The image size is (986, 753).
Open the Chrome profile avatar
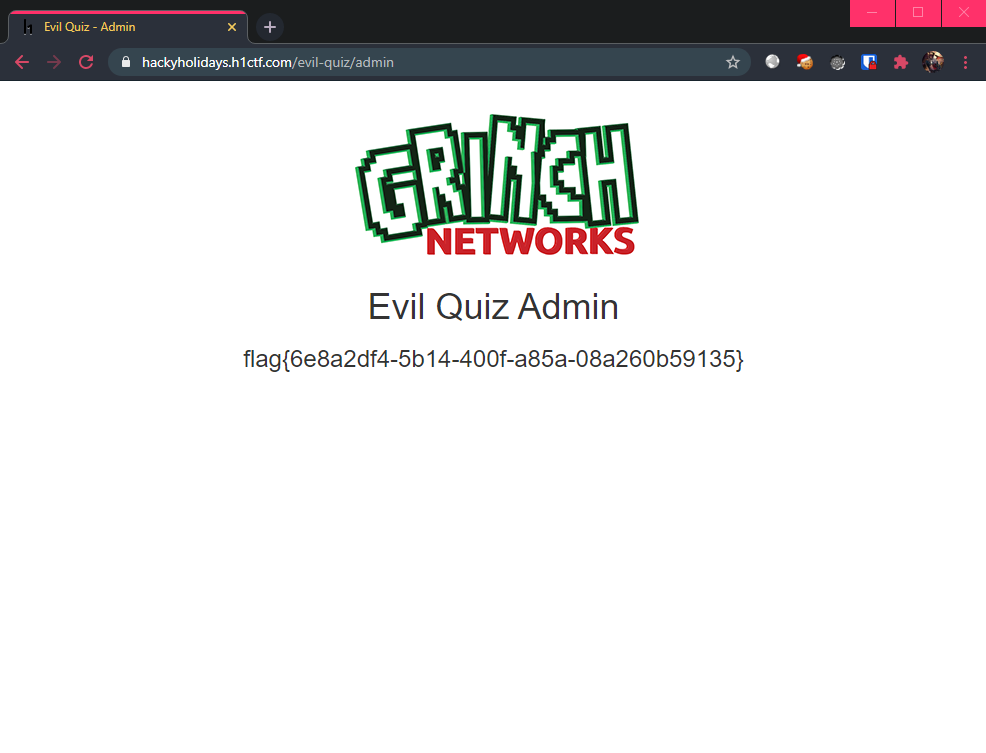coord(933,62)
